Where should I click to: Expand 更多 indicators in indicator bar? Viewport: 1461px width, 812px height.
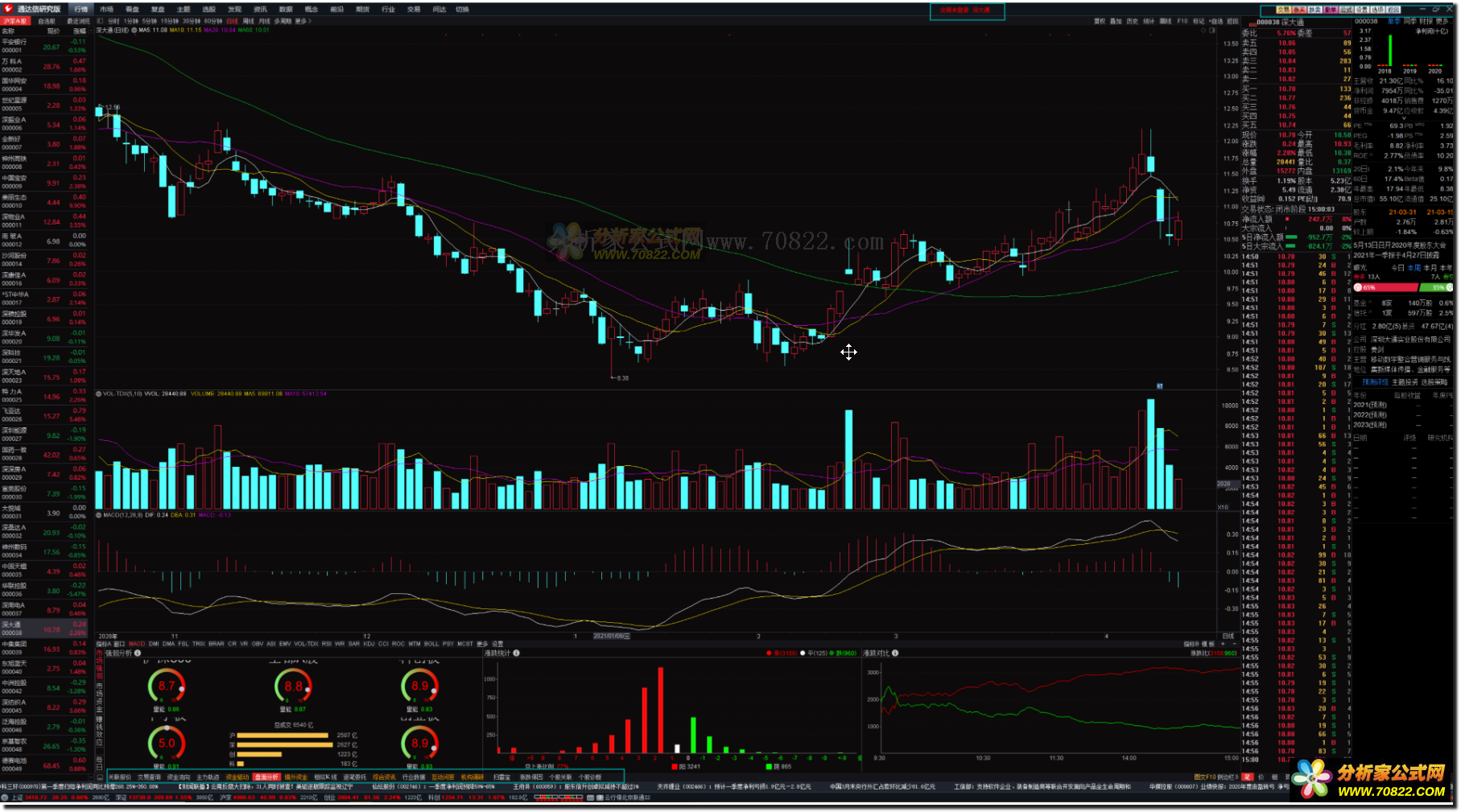(x=482, y=644)
